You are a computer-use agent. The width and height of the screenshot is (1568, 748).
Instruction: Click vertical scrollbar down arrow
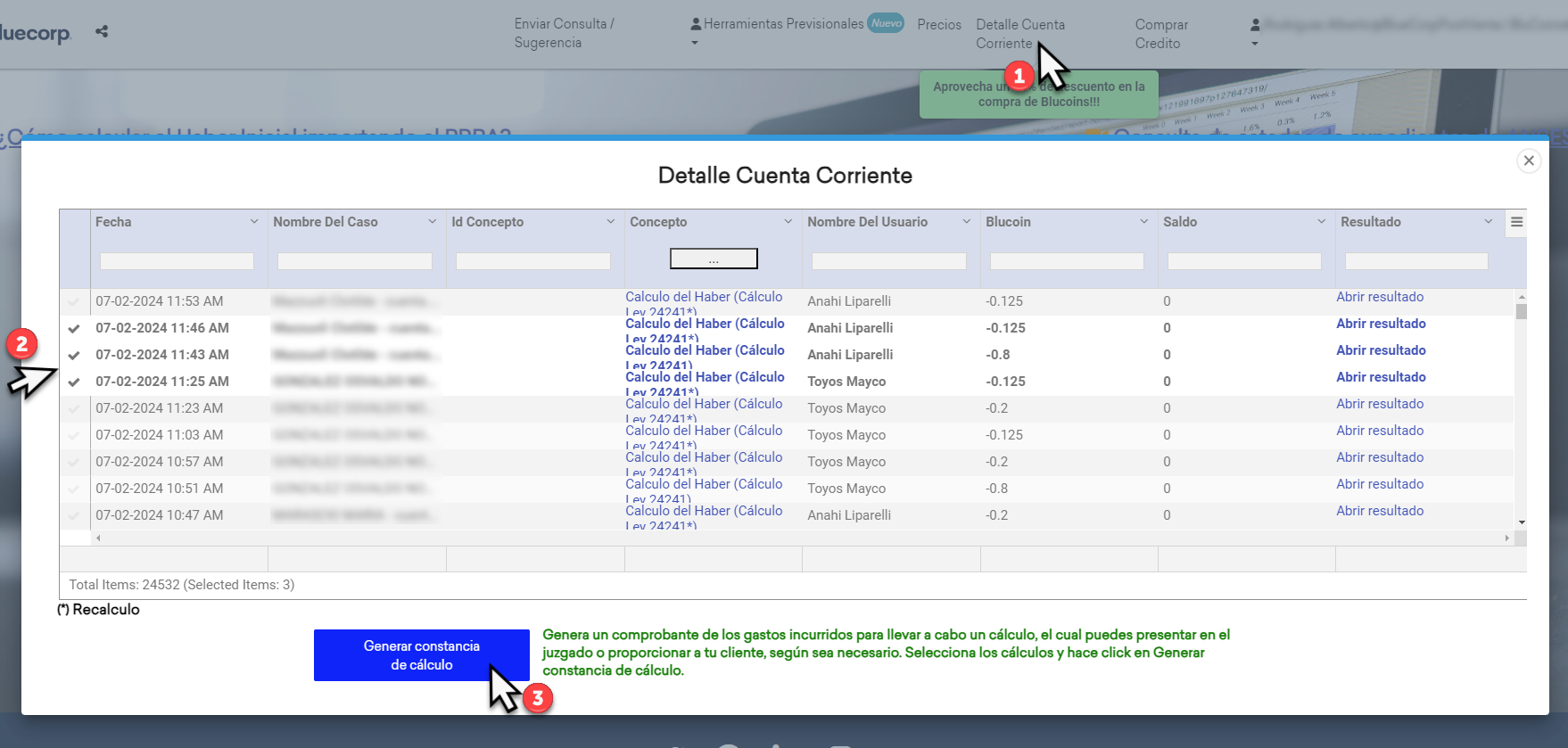click(1522, 522)
